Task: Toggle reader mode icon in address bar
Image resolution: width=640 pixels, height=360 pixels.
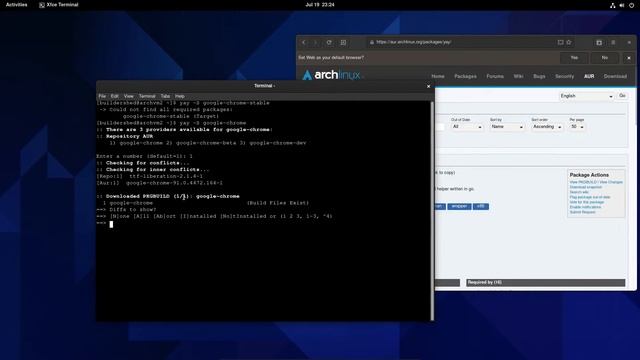Action: 560,42
